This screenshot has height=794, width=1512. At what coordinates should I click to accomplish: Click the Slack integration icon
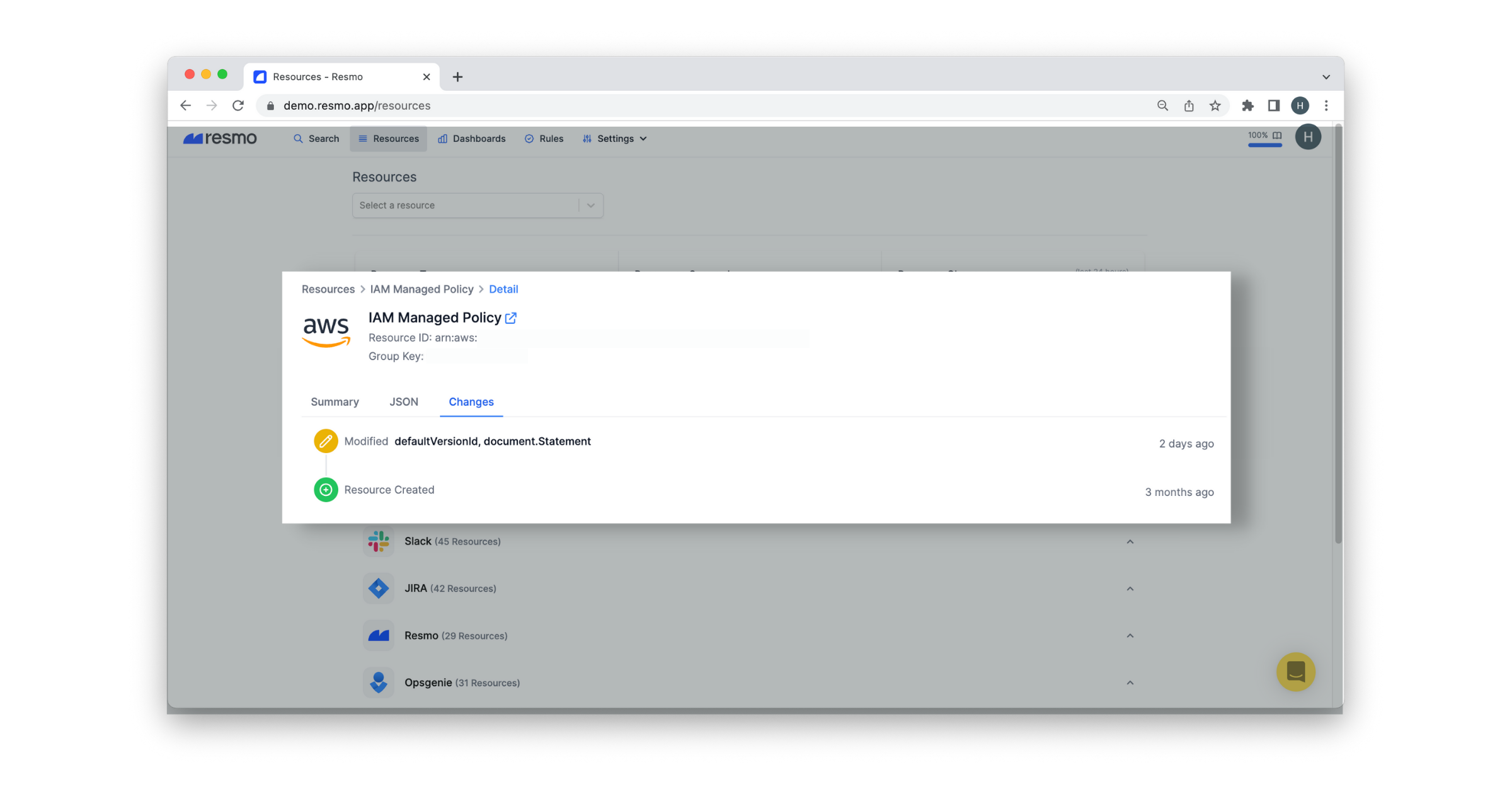pyautogui.click(x=378, y=541)
